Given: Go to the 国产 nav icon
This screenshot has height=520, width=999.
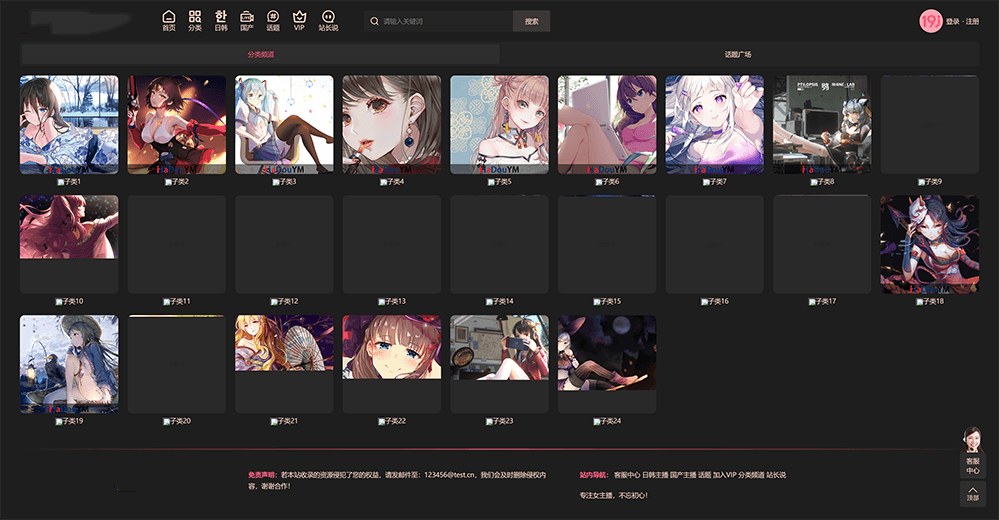Looking at the screenshot, I should pyautogui.click(x=247, y=20).
